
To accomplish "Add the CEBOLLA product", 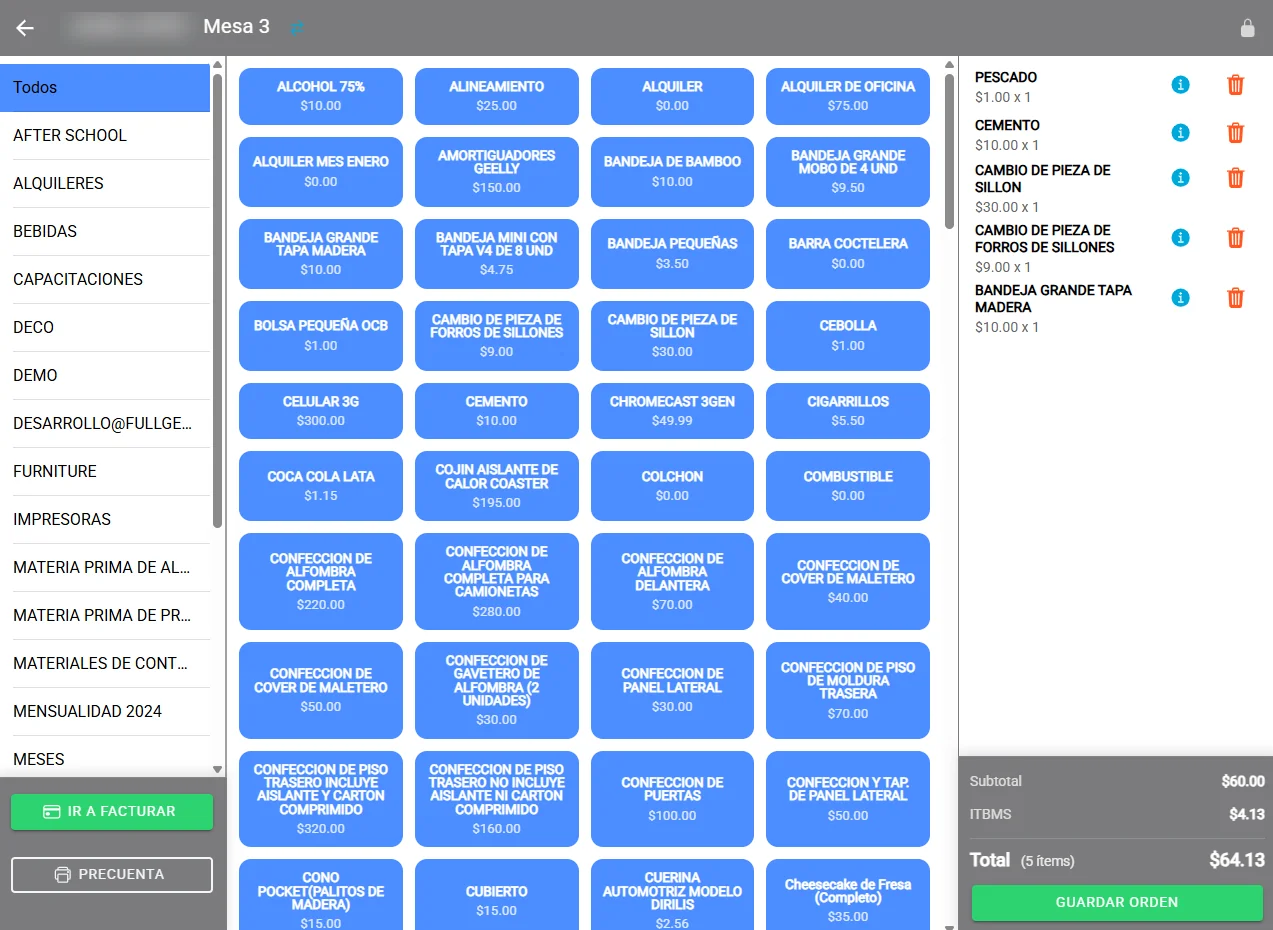I will coord(848,335).
